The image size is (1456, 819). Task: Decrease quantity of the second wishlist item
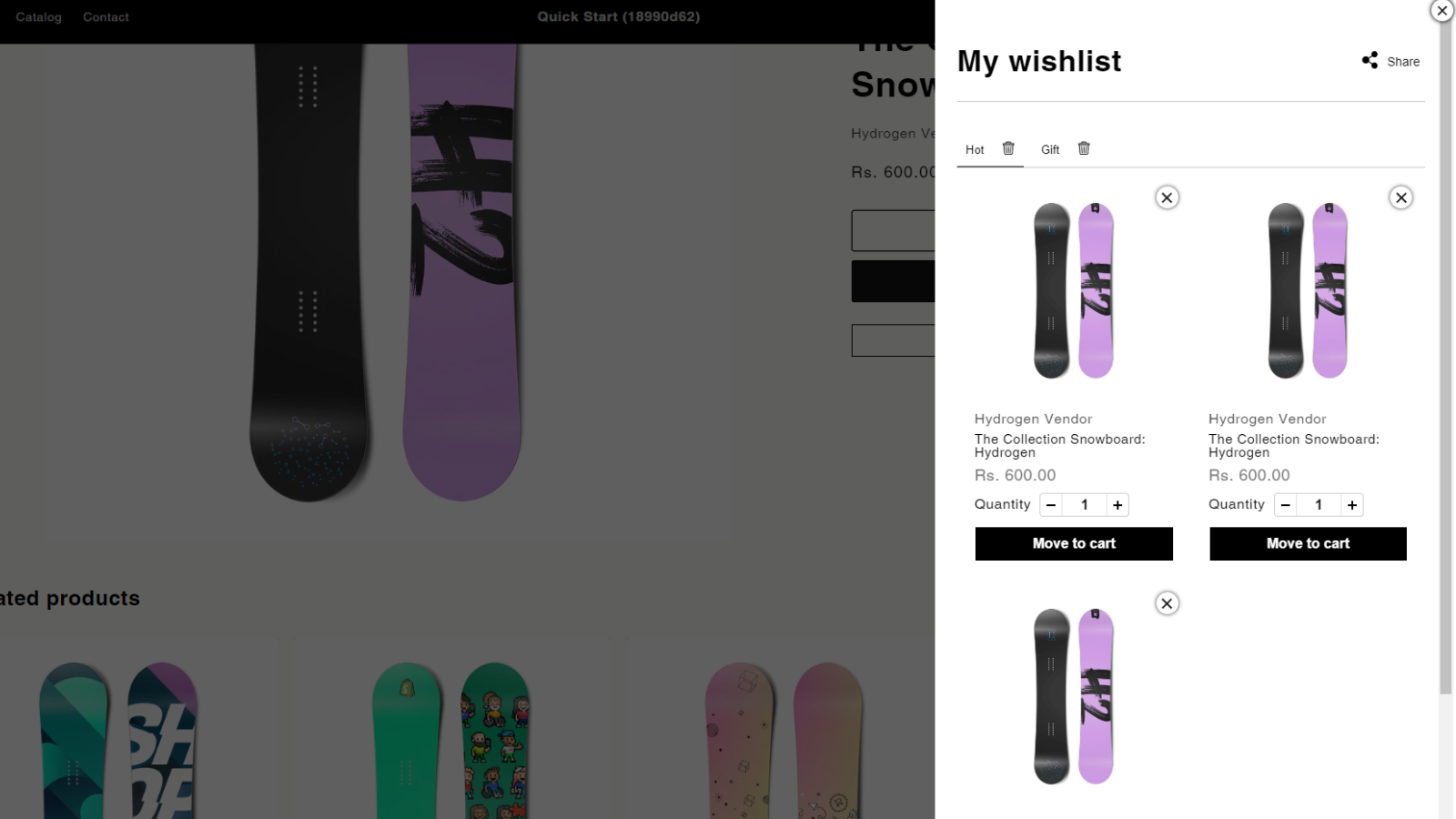[1285, 504]
